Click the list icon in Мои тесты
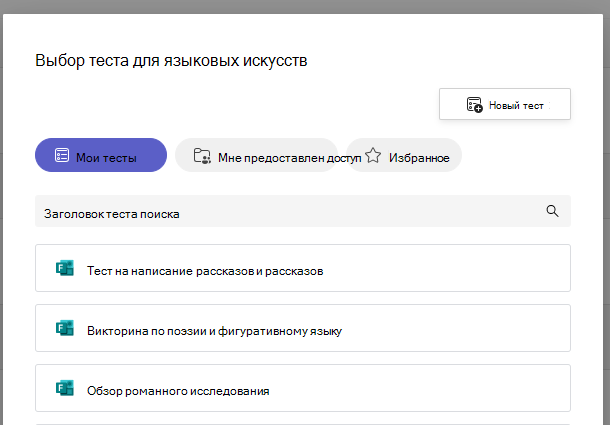Image resolution: width=610 pixels, height=425 pixels. click(x=62, y=155)
